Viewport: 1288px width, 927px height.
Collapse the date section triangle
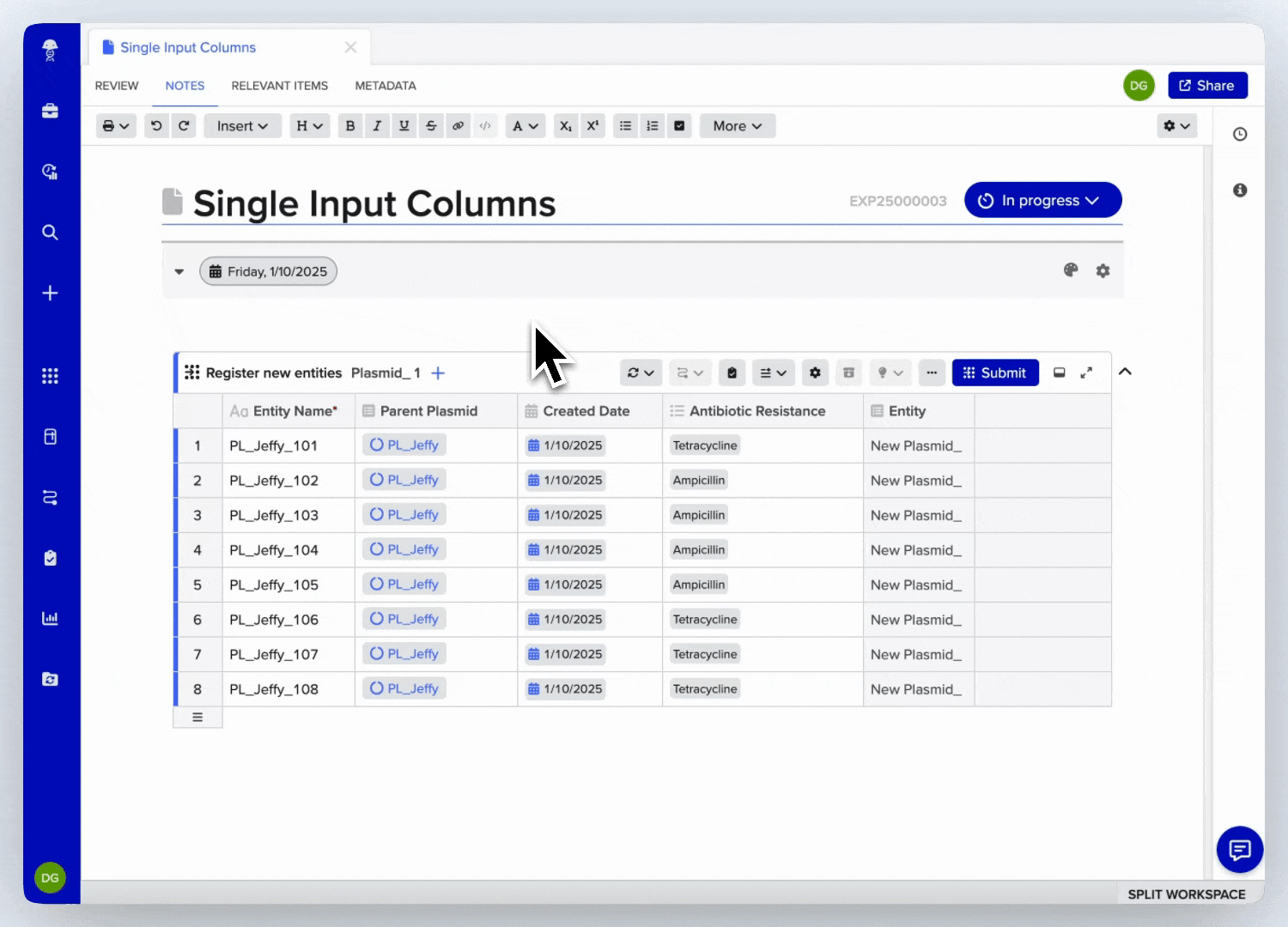coord(179,271)
